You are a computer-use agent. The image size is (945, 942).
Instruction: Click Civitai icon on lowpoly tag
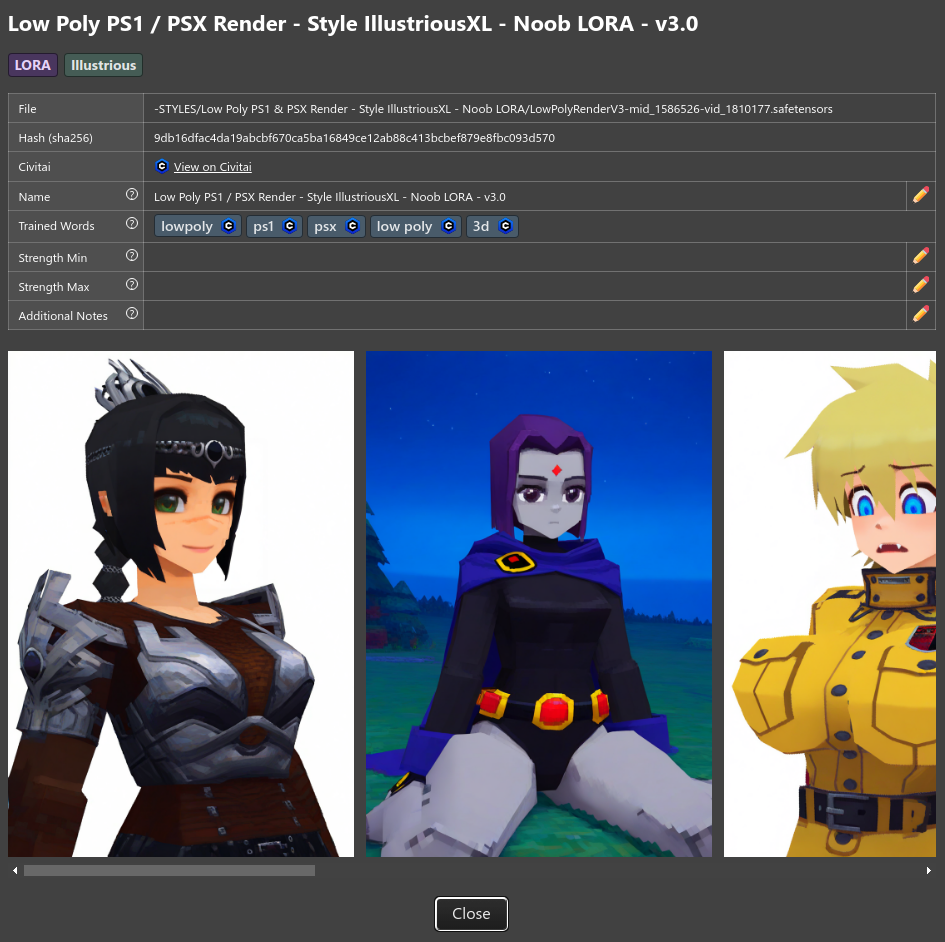click(x=228, y=226)
